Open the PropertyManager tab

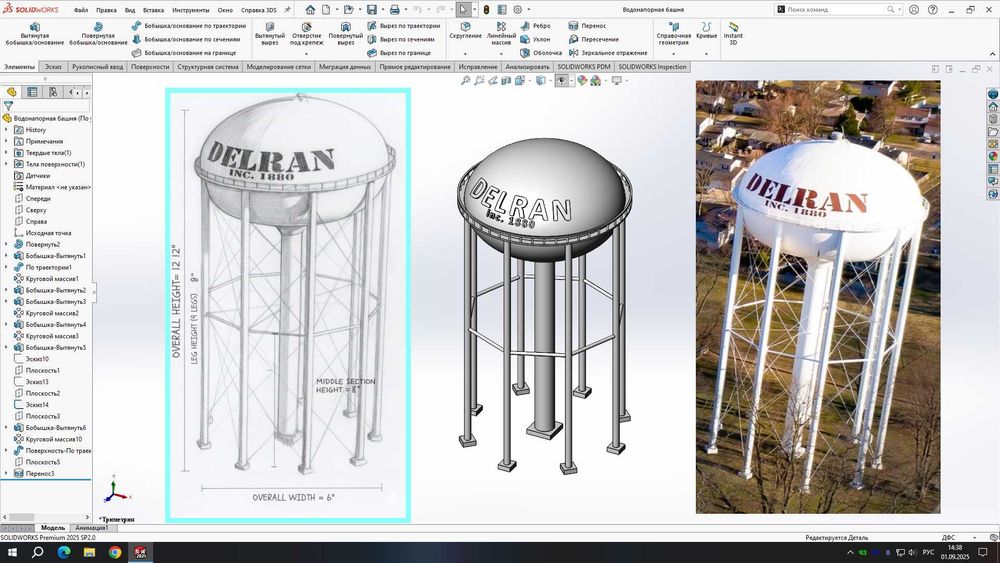point(32,92)
